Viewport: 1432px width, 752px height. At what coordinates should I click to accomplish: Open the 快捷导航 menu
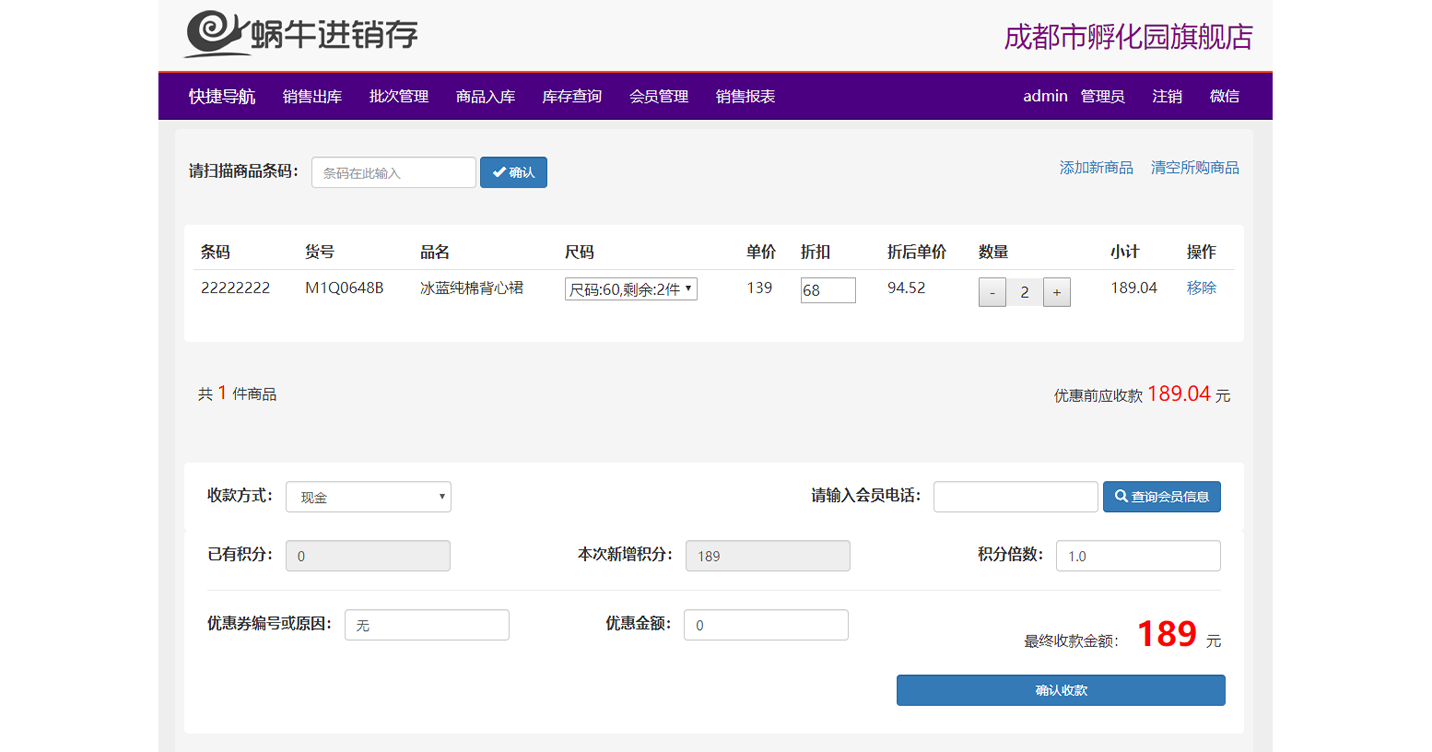(222, 96)
